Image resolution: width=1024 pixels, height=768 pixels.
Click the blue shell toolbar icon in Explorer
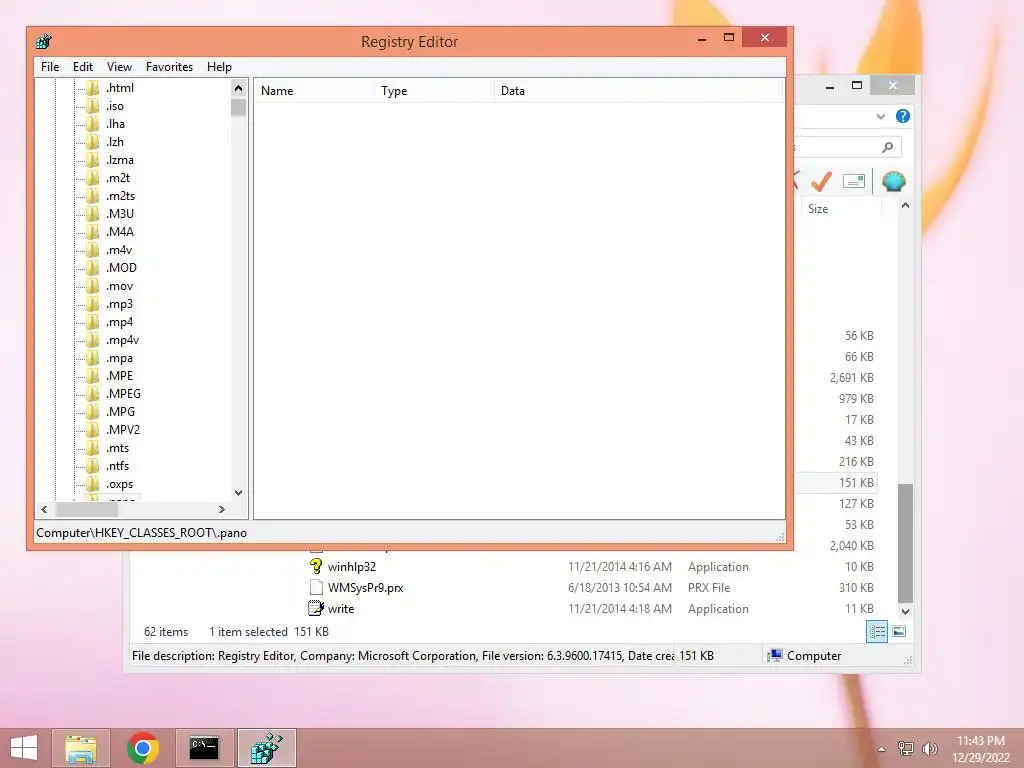(893, 181)
